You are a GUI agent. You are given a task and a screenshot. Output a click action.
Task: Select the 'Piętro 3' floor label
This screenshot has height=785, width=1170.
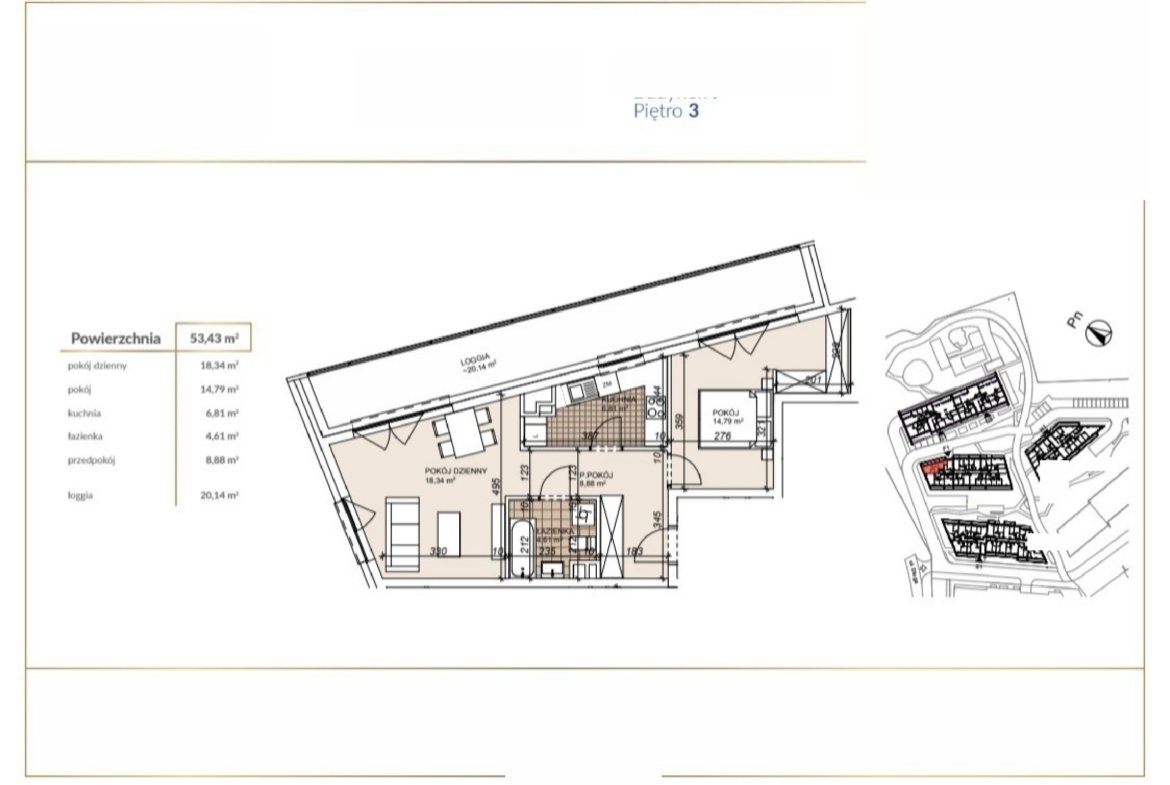[x=666, y=111]
